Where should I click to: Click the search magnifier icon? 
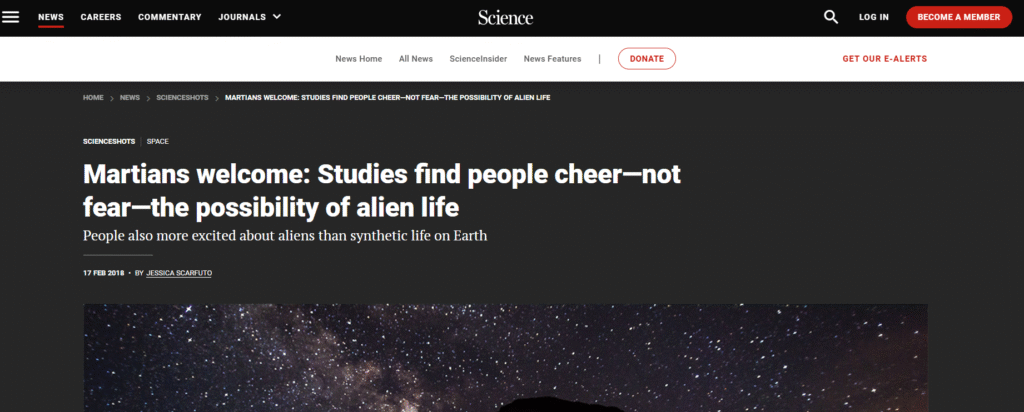pyautogui.click(x=831, y=17)
